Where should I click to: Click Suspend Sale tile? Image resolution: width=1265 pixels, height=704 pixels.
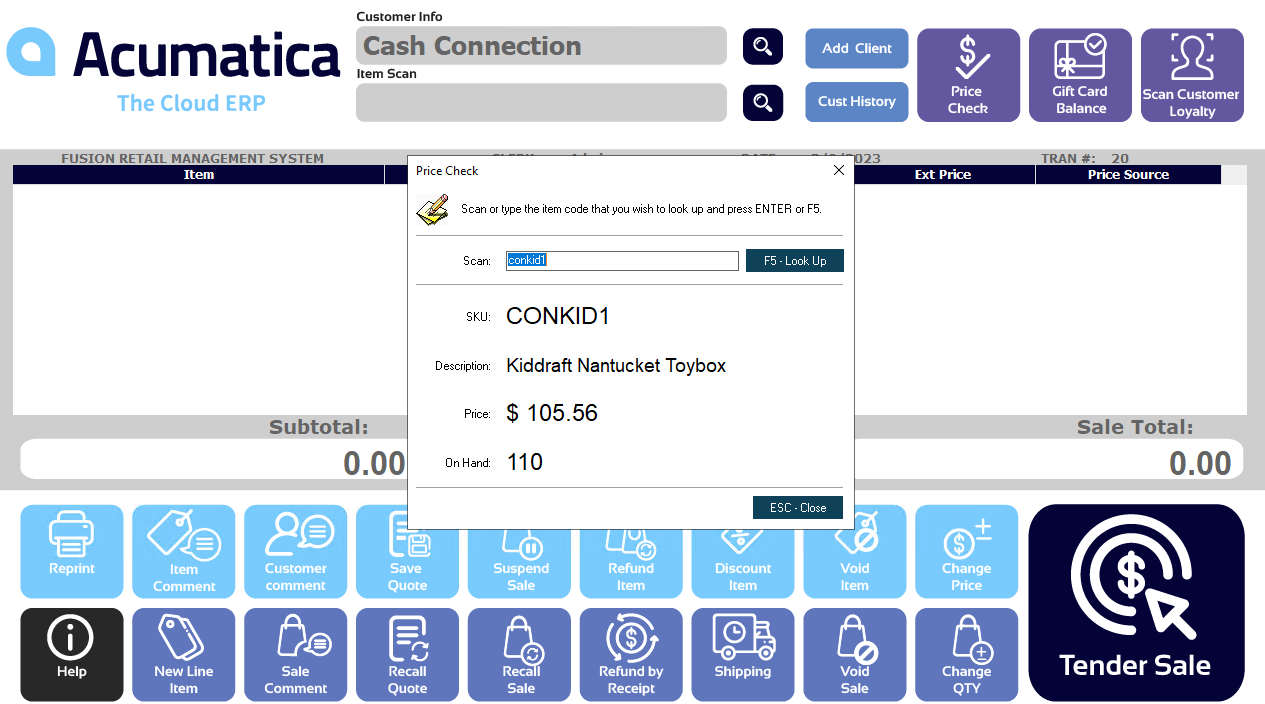520,565
